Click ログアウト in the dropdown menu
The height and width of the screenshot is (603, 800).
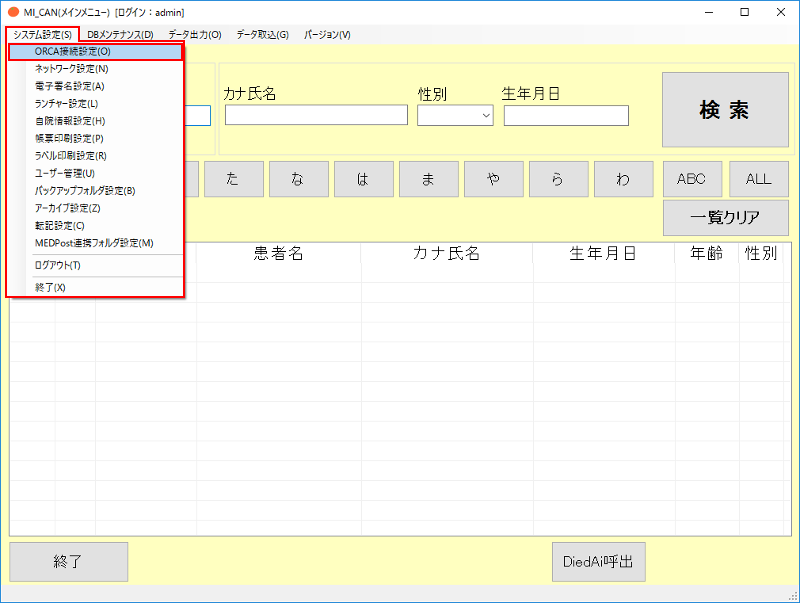pyautogui.click(x=57, y=265)
